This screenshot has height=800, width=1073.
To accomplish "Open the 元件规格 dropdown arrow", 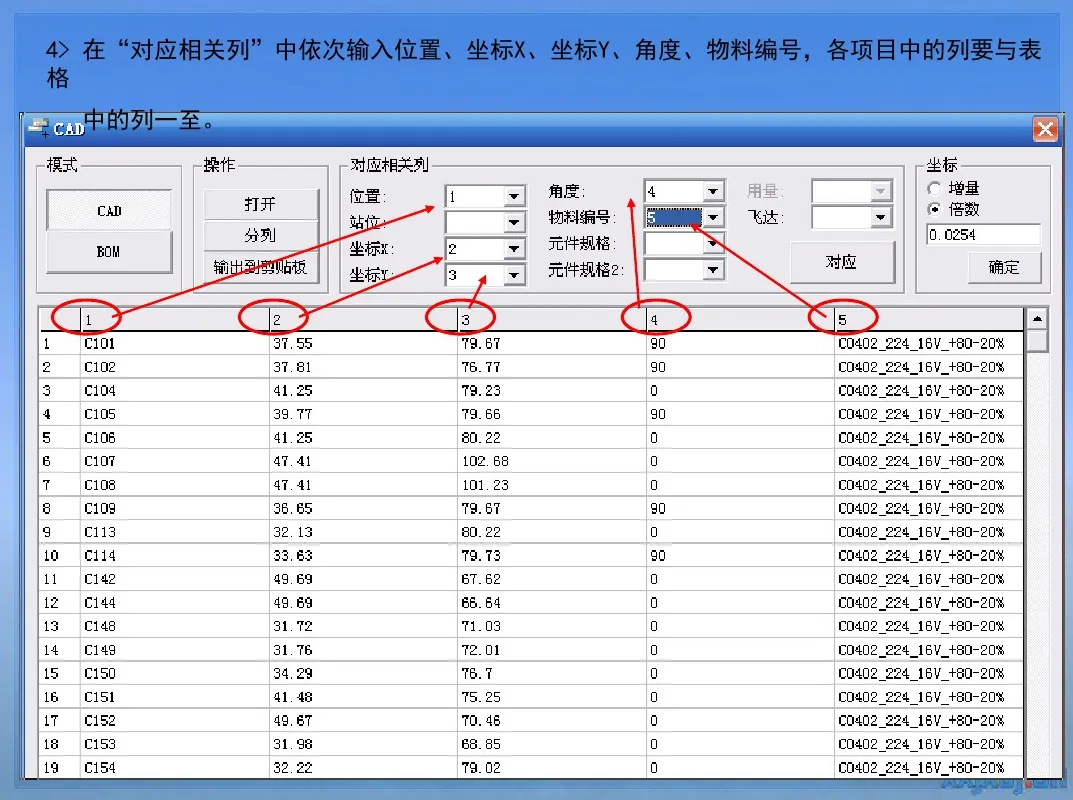I will pos(713,244).
